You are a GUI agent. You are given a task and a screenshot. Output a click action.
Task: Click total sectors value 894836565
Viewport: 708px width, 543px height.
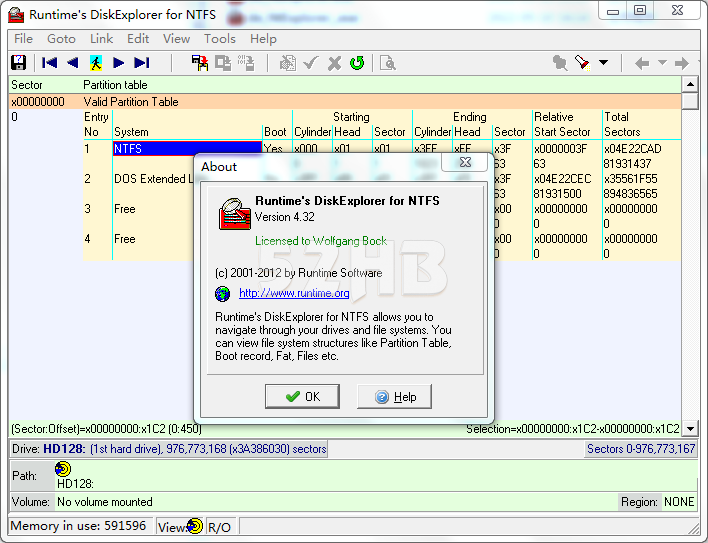pos(630,194)
